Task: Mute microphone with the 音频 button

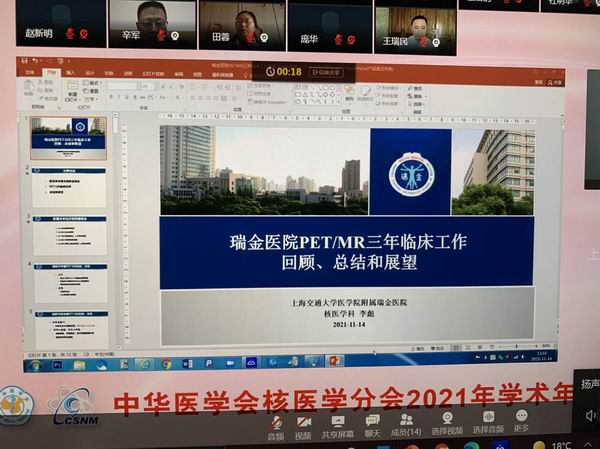Action: (276, 428)
